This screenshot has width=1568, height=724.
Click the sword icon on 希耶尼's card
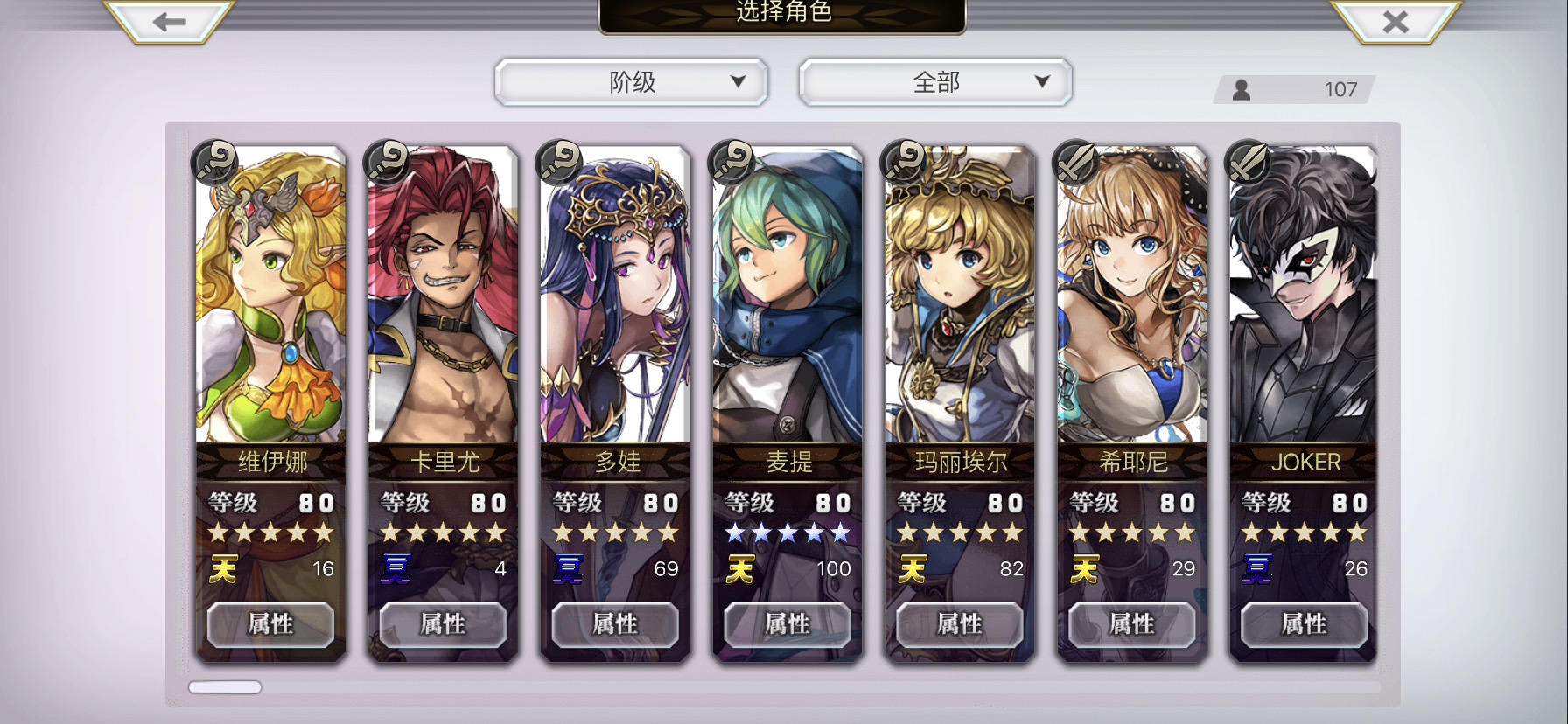coord(1077,162)
